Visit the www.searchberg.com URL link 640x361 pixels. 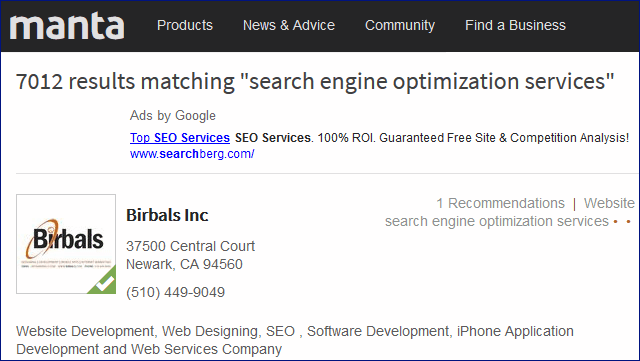192,154
